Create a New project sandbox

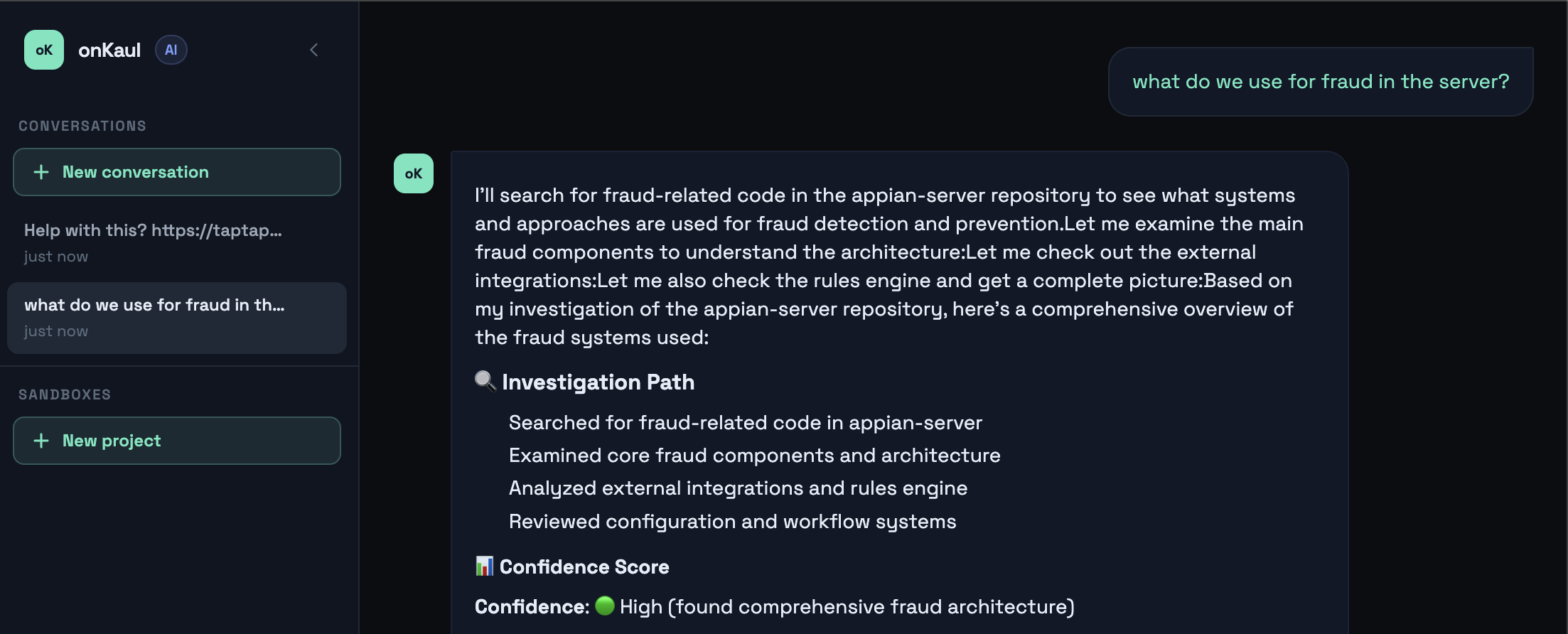(x=176, y=441)
